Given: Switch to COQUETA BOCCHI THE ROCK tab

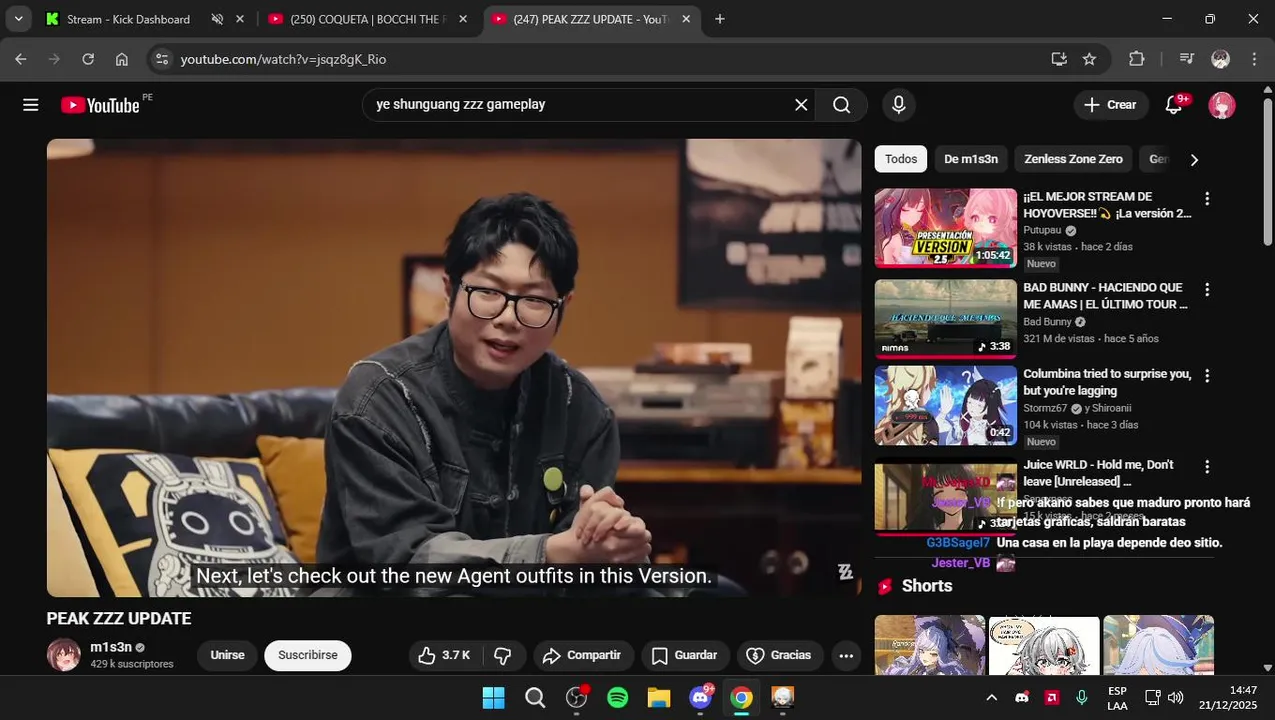Looking at the screenshot, I should (366, 19).
